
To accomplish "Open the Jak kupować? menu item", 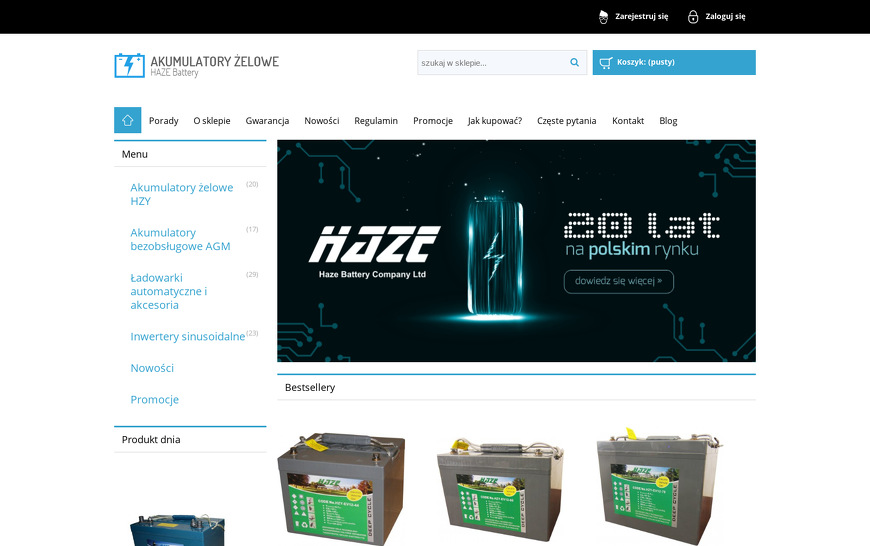I will tap(495, 120).
